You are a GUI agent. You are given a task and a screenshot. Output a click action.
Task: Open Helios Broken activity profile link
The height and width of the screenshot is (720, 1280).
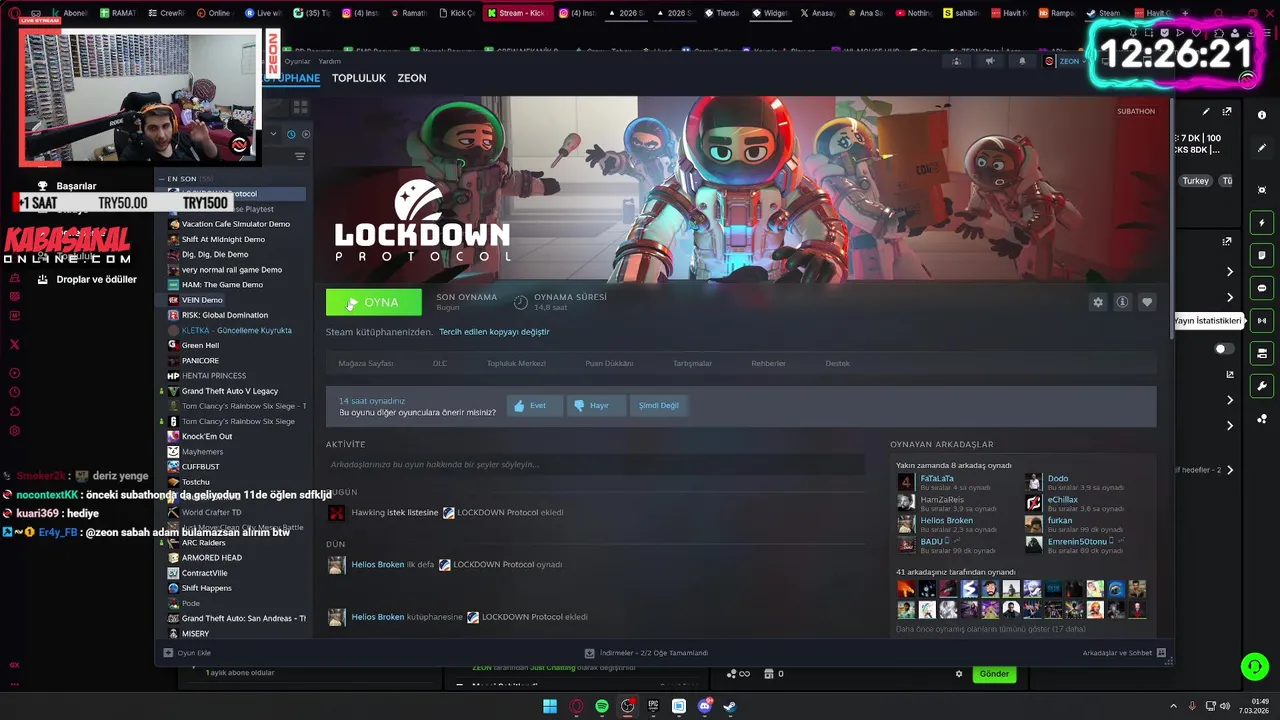point(378,565)
